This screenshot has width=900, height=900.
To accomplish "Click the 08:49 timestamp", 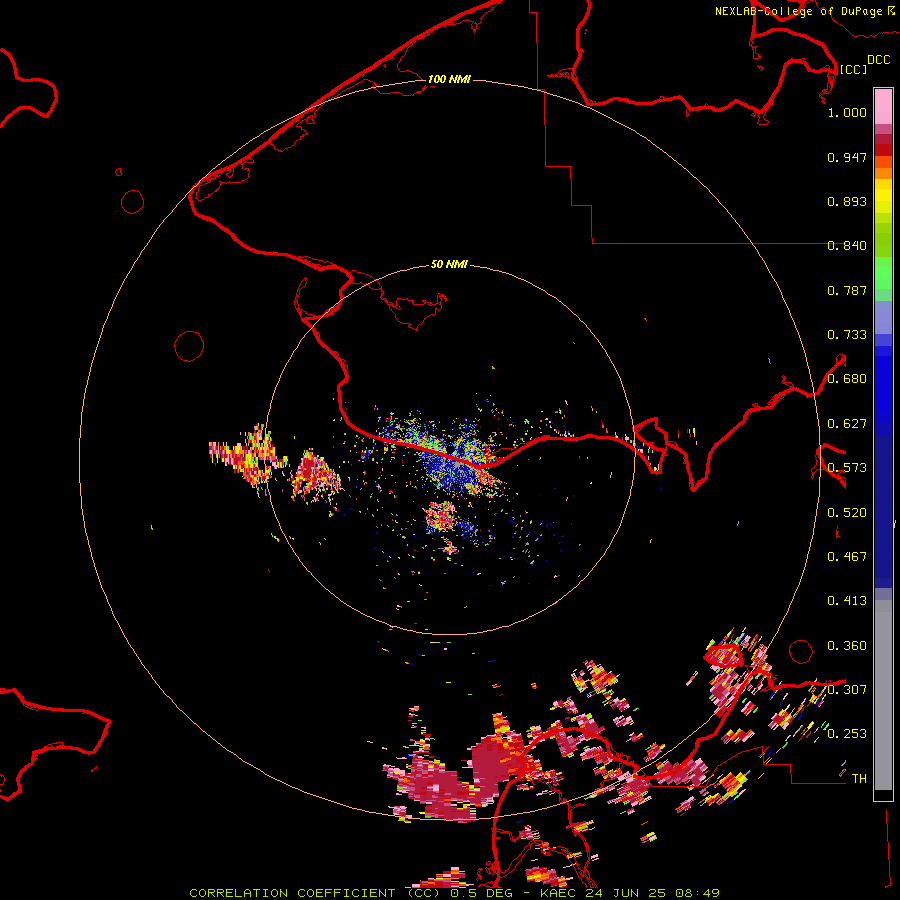I will tap(696, 893).
